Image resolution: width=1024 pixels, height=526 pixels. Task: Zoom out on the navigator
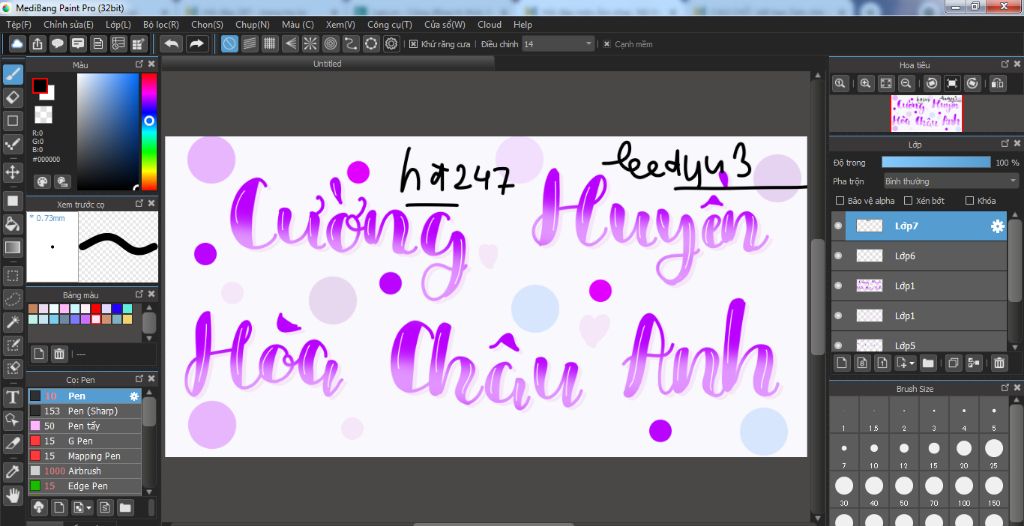tap(906, 84)
